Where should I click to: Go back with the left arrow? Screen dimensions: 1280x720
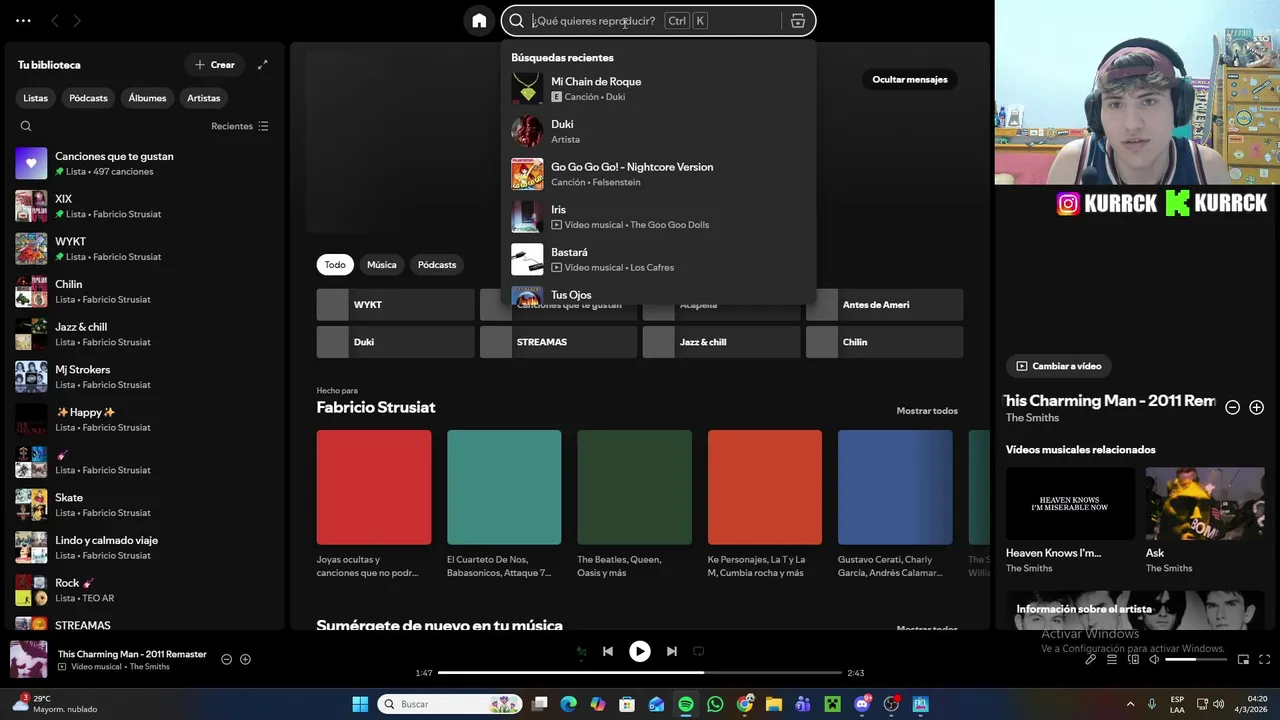tap(55, 20)
